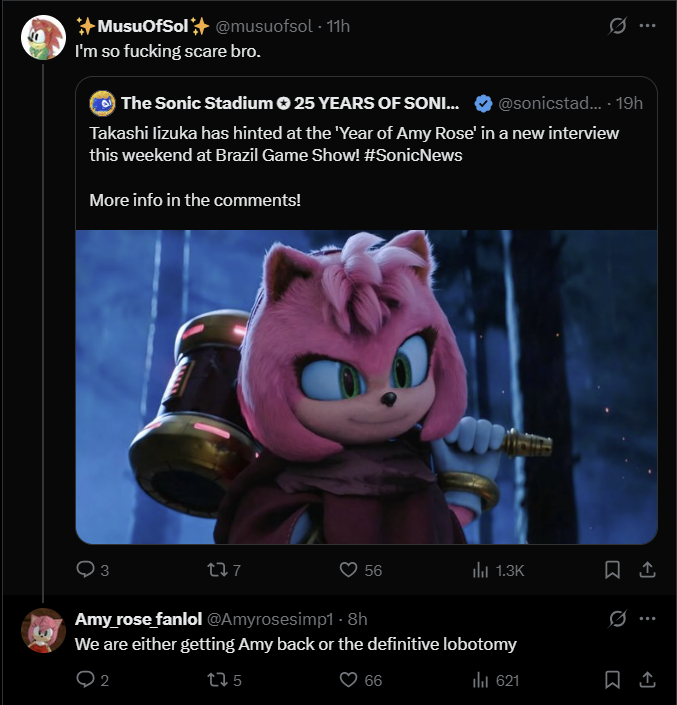Open more options on Amy_rose_fanlol's comment

(647, 618)
